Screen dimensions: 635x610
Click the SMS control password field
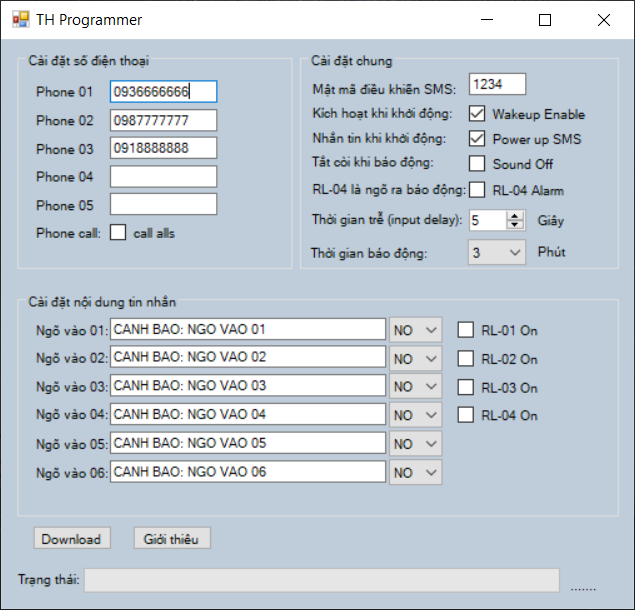(497, 85)
